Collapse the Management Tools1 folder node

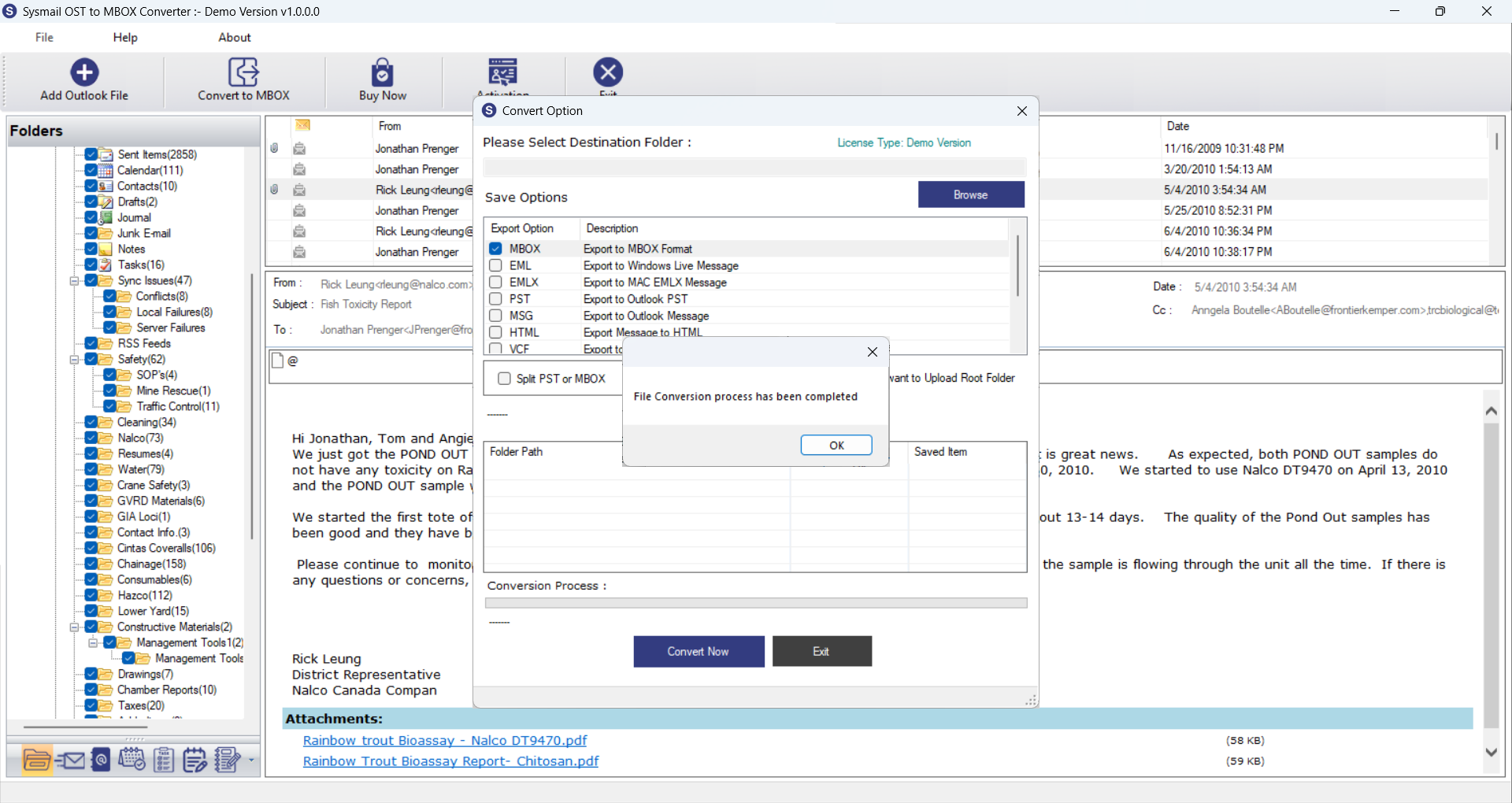coord(93,642)
